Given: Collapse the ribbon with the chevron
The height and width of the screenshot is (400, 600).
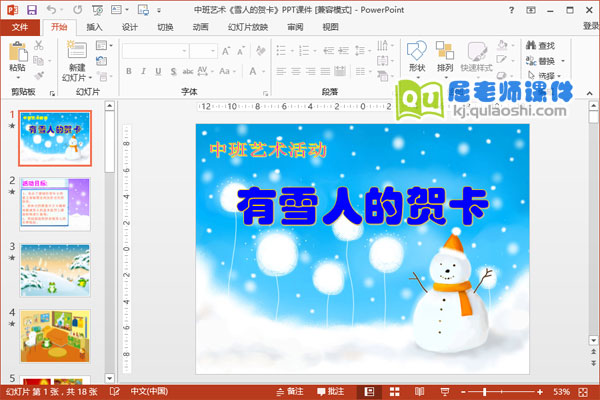Looking at the screenshot, I should [x=589, y=93].
